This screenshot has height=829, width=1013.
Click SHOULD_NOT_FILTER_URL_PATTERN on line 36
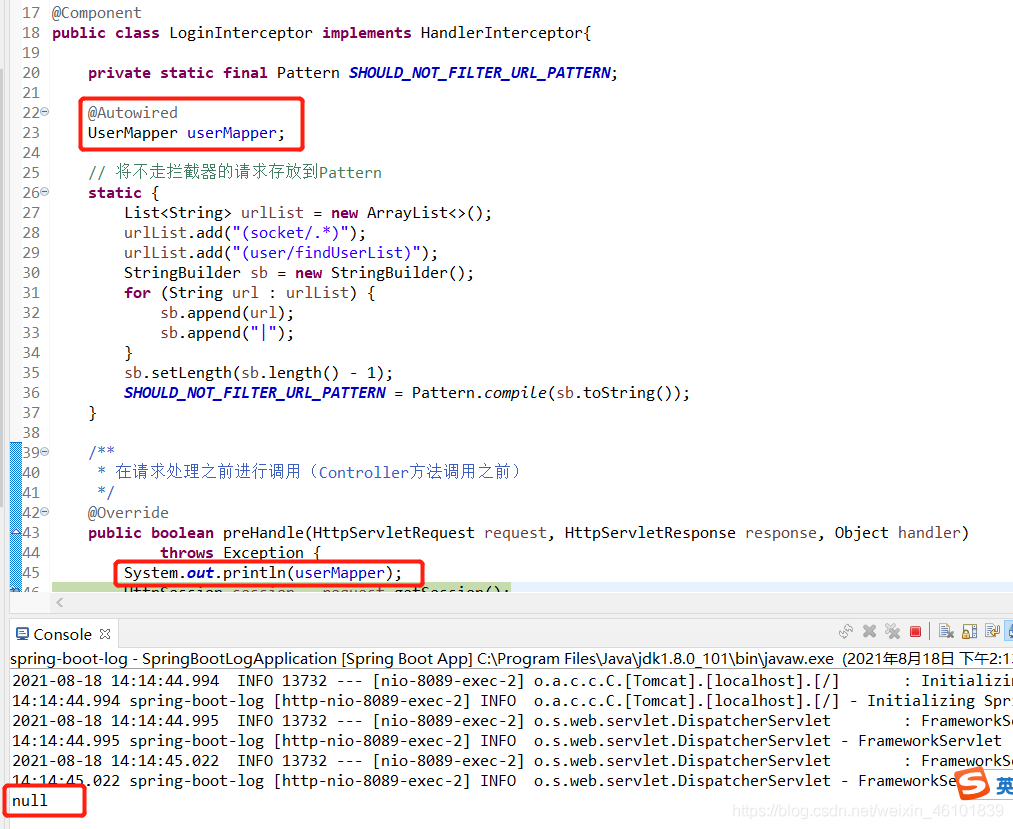(255, 394)
